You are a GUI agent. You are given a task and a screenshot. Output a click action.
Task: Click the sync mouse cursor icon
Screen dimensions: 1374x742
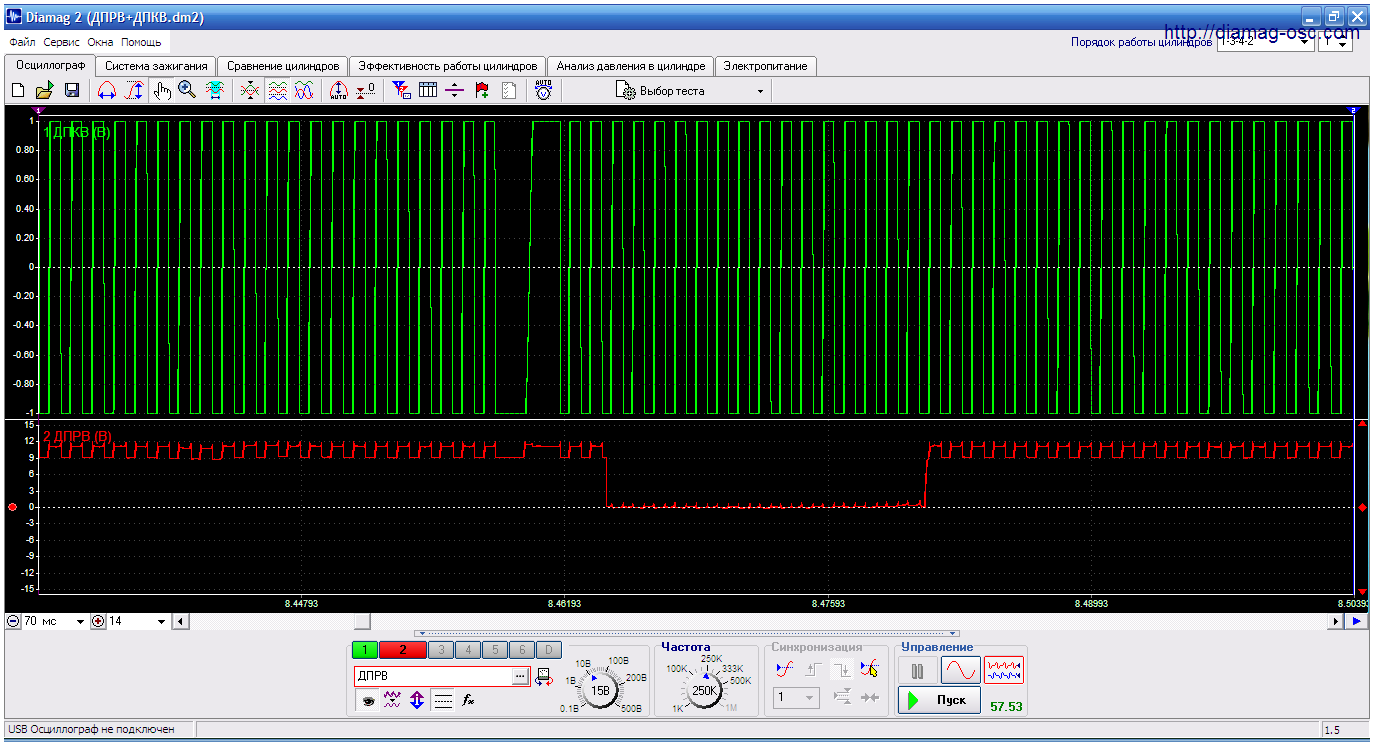(869, 669)
